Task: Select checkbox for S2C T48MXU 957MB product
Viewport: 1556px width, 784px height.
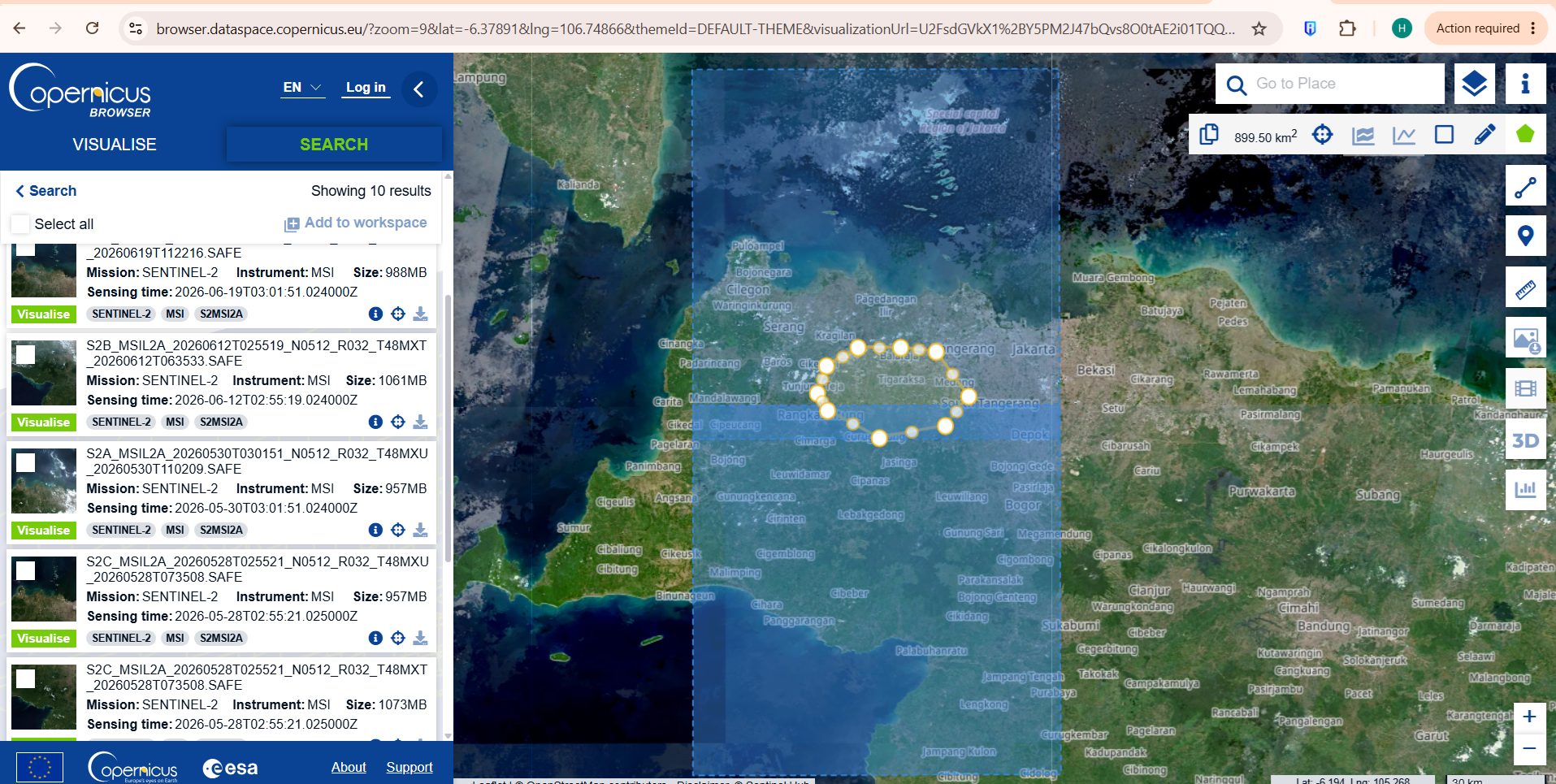Action: (x=26, y=570)
